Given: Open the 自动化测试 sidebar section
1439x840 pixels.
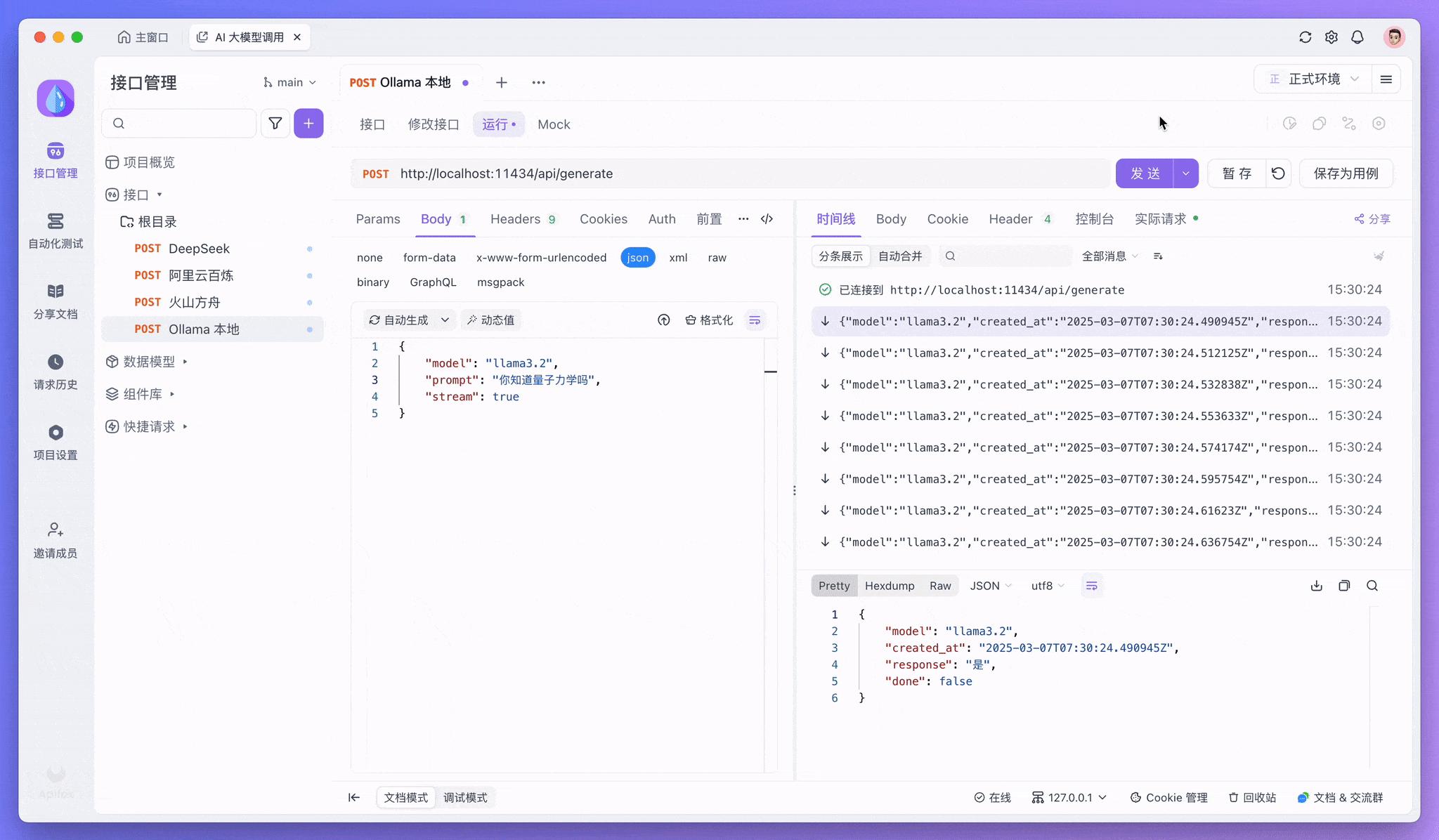Looking at the screenshot, I should (56, 231).
